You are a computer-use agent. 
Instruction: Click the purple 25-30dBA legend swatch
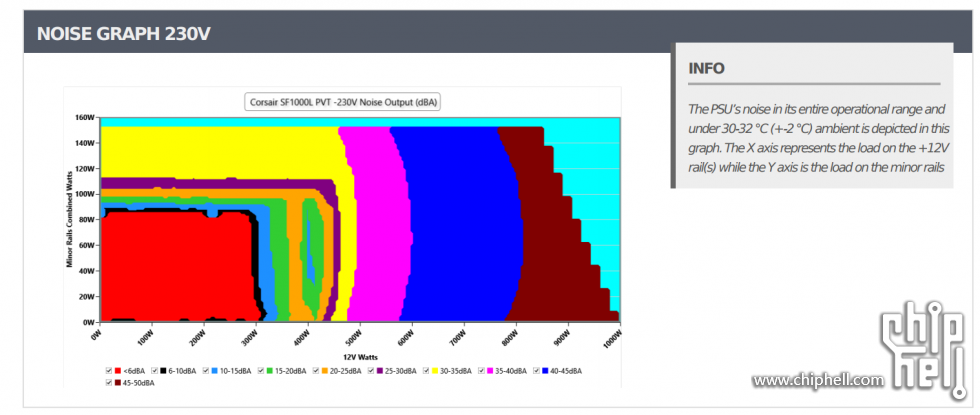(380, 371)
